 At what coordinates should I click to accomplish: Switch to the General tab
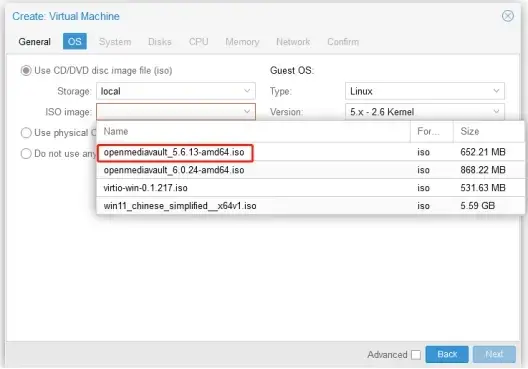pos(35,42)
